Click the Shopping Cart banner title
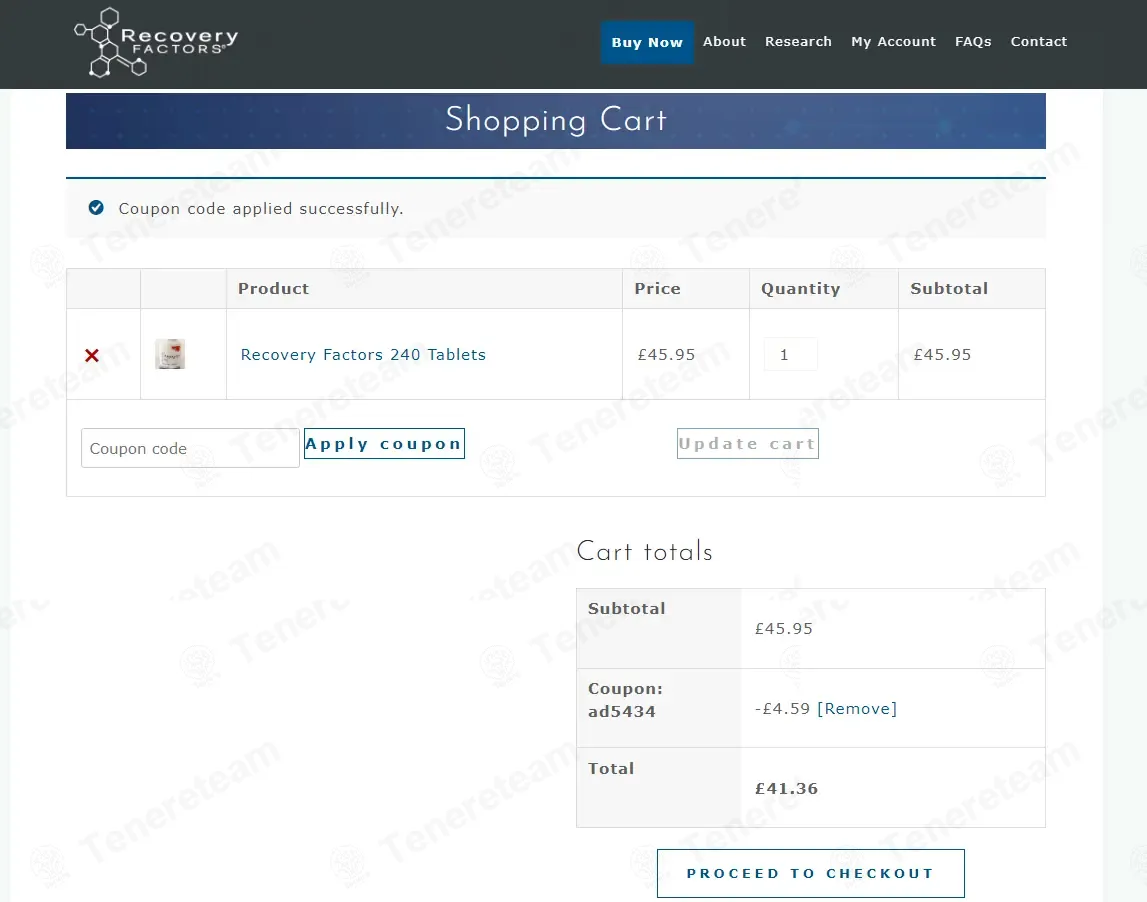Image resolution: width=1147 pixels, height=902 pixels. coord(556,120)
